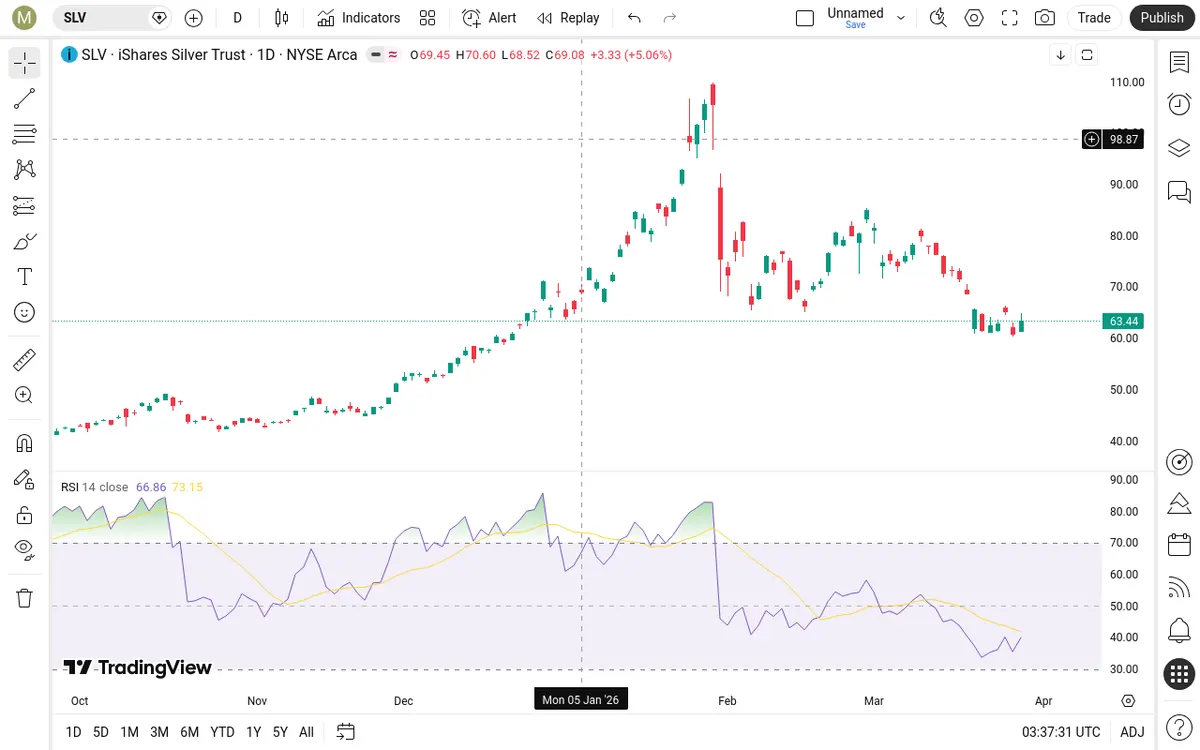Viewport: 1200px width, 750px height.
Task: Activate the zoom in tool
Action: (x=25, y=395)
